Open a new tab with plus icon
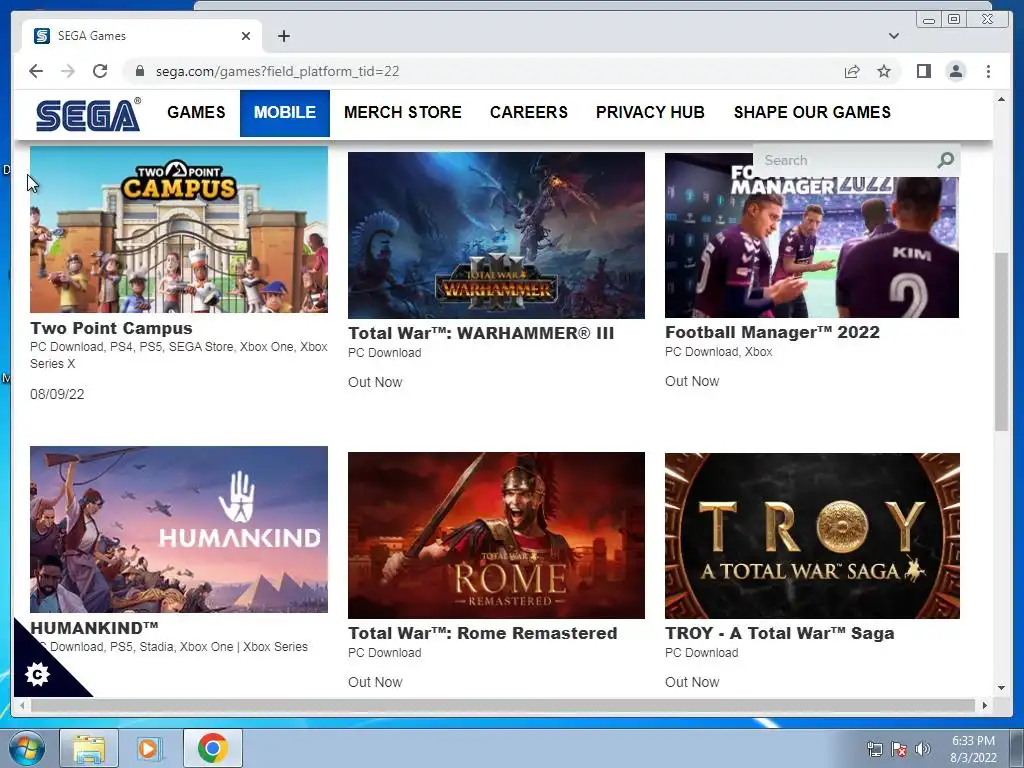 pos(283,36)
